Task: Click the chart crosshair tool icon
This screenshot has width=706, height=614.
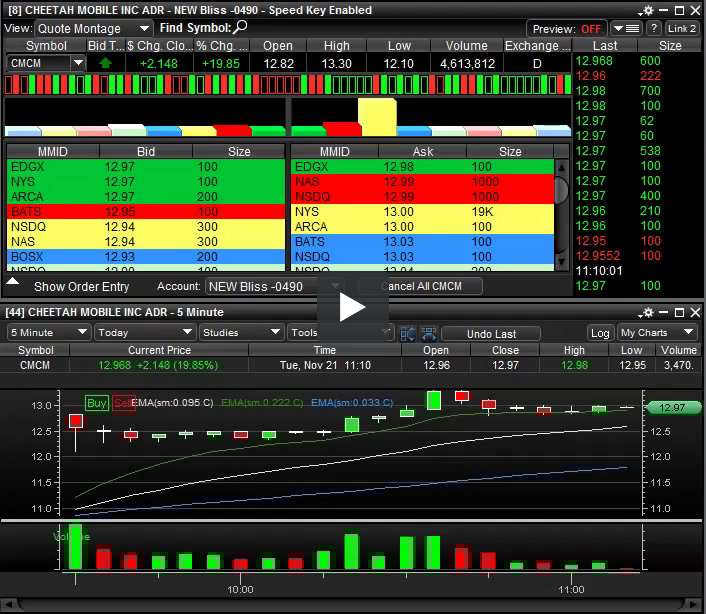Action: point(408,333)
